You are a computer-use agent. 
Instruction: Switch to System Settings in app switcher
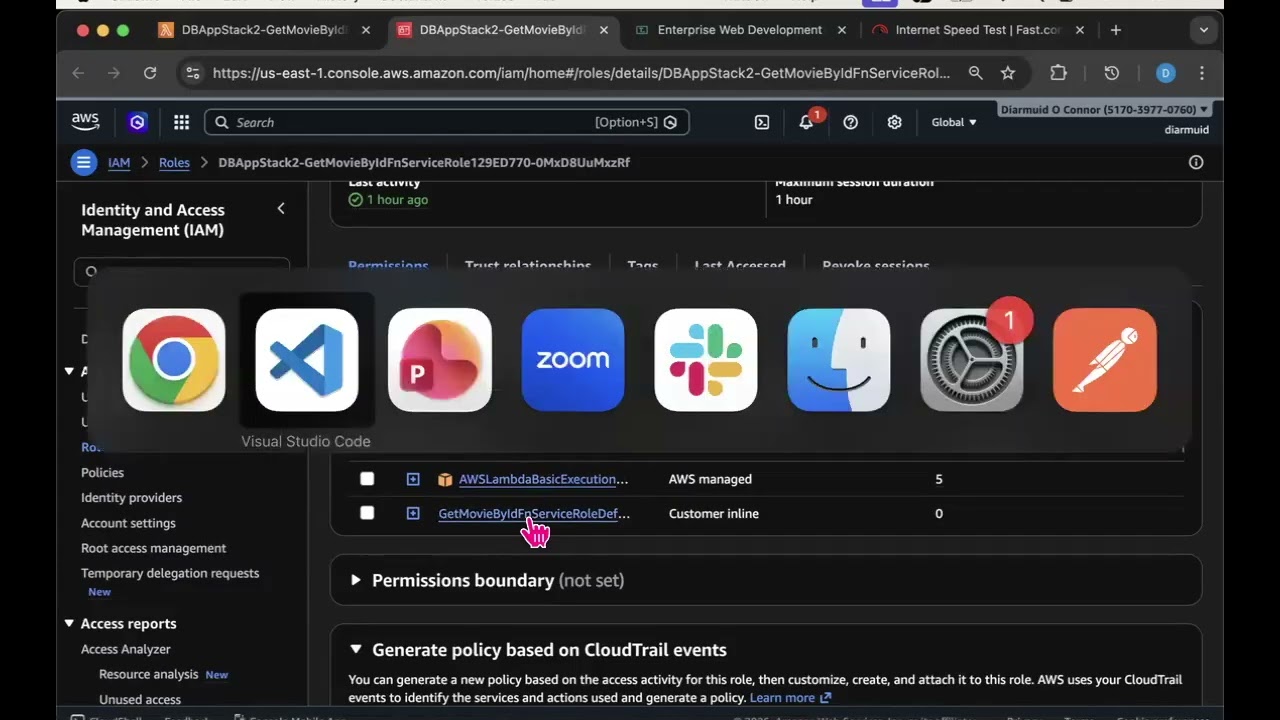click(x=972, y=360)
